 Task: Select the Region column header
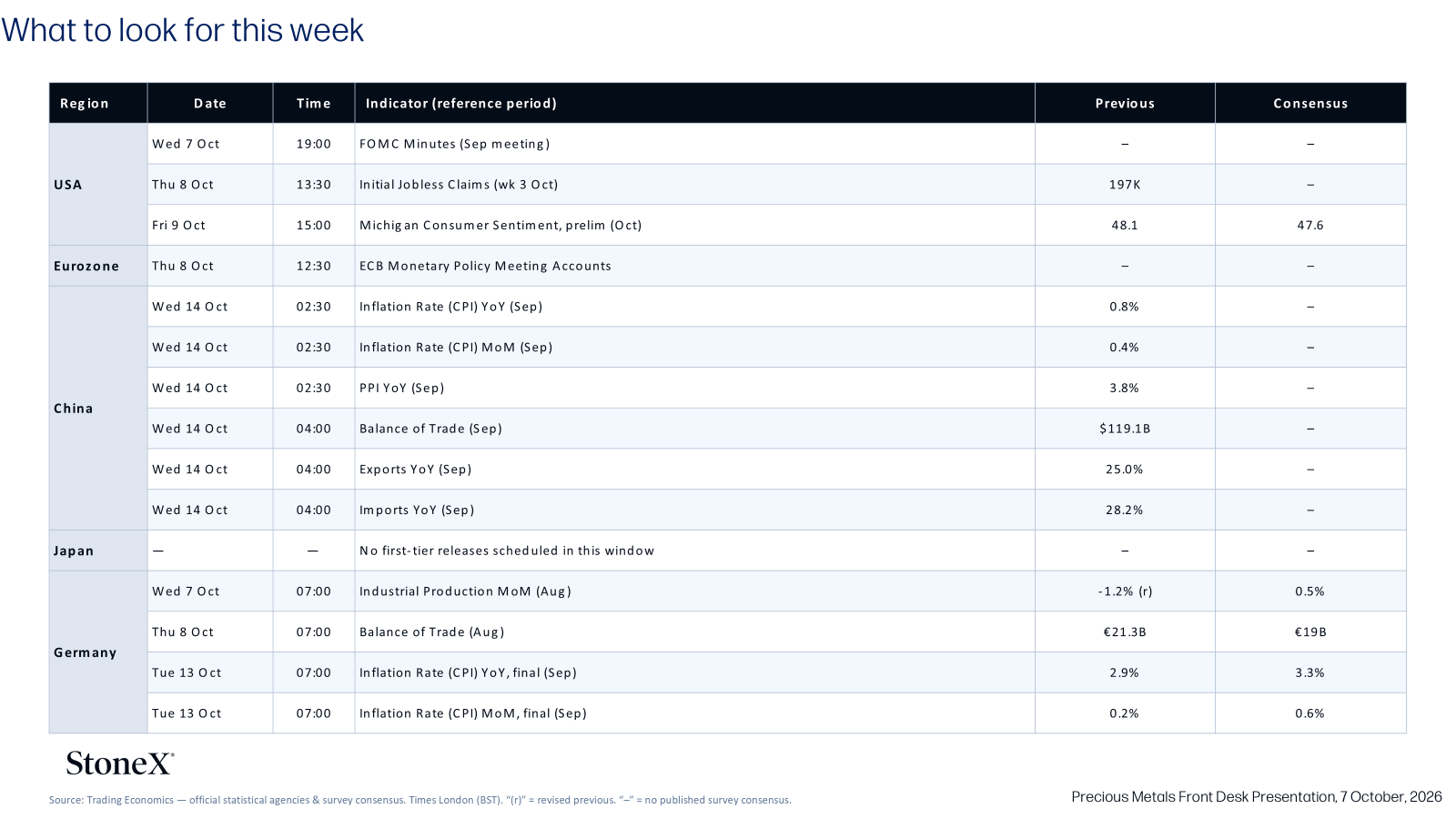tap(98, 104)
